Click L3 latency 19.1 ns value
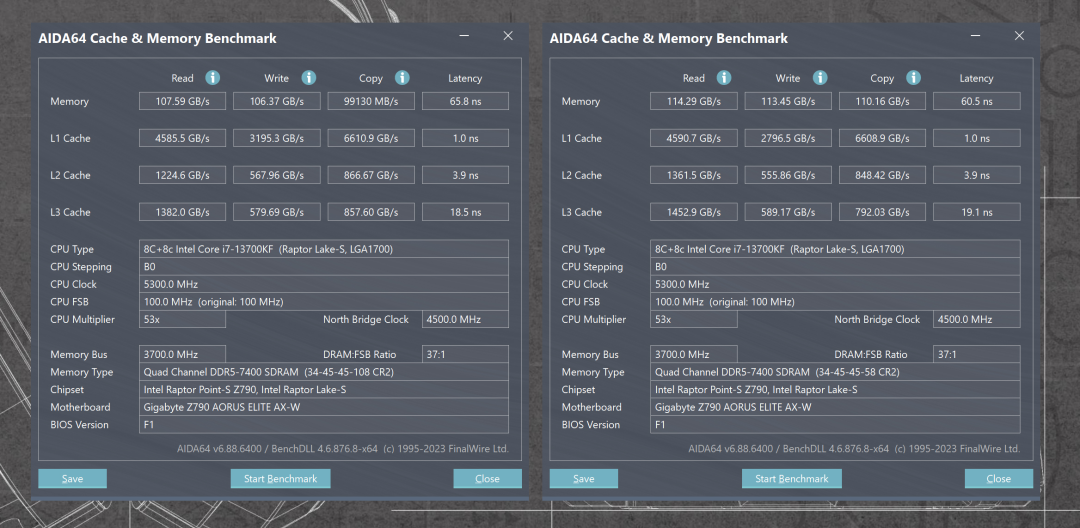The image size is (1080, 528). click(x=976, y=212)
